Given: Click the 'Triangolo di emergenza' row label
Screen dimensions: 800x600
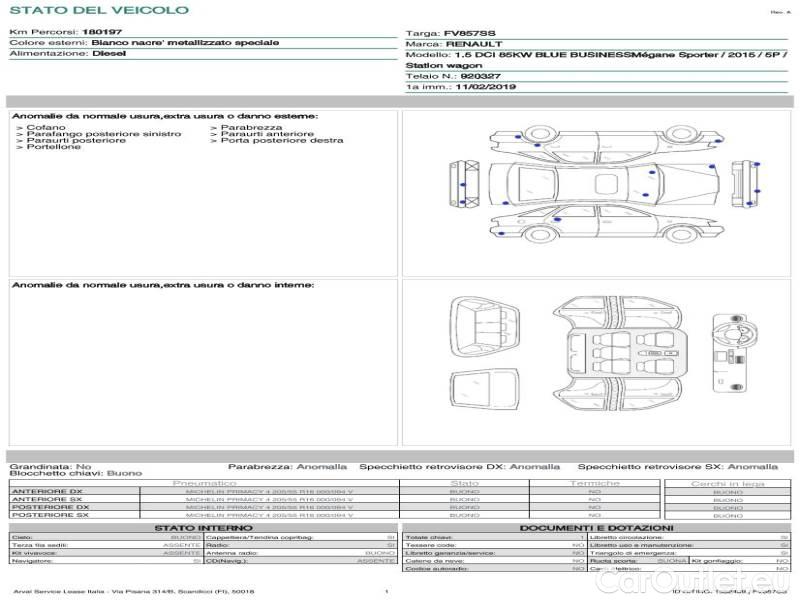Looking at the screenshot, I should point(633,553).
